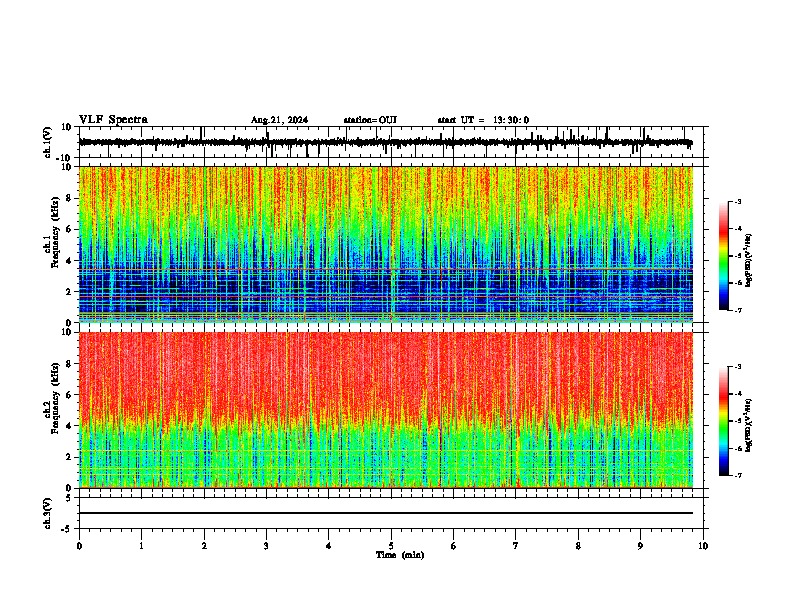
Task: Click time axis tick label "7"
Action: (516, 546)
